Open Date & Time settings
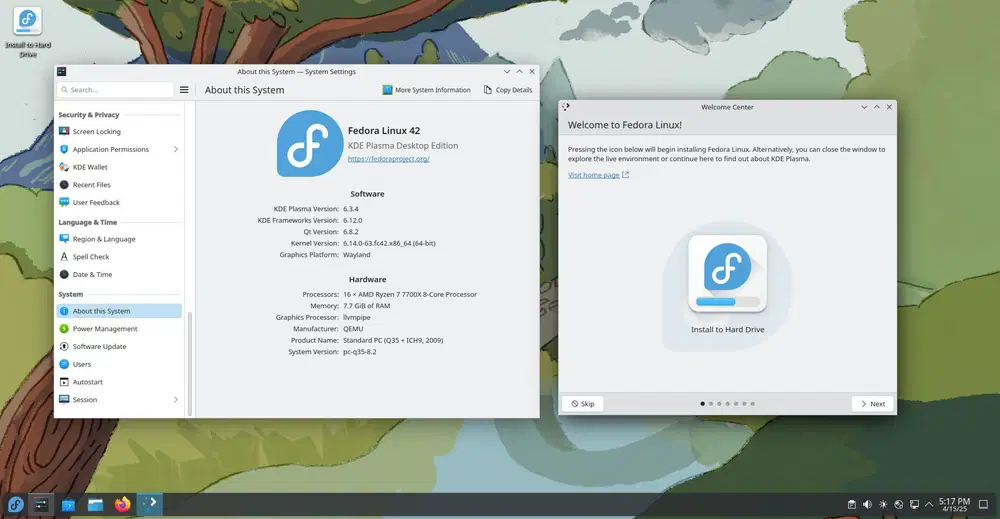This screenshot has width=1000, height=519. click(119, 275)
